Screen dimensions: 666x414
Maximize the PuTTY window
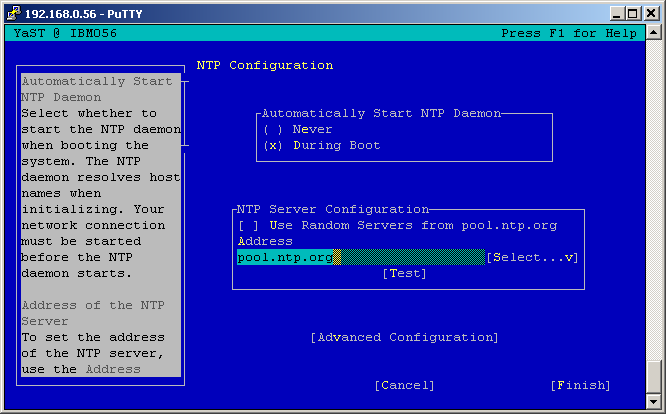(x=632, y=14)
